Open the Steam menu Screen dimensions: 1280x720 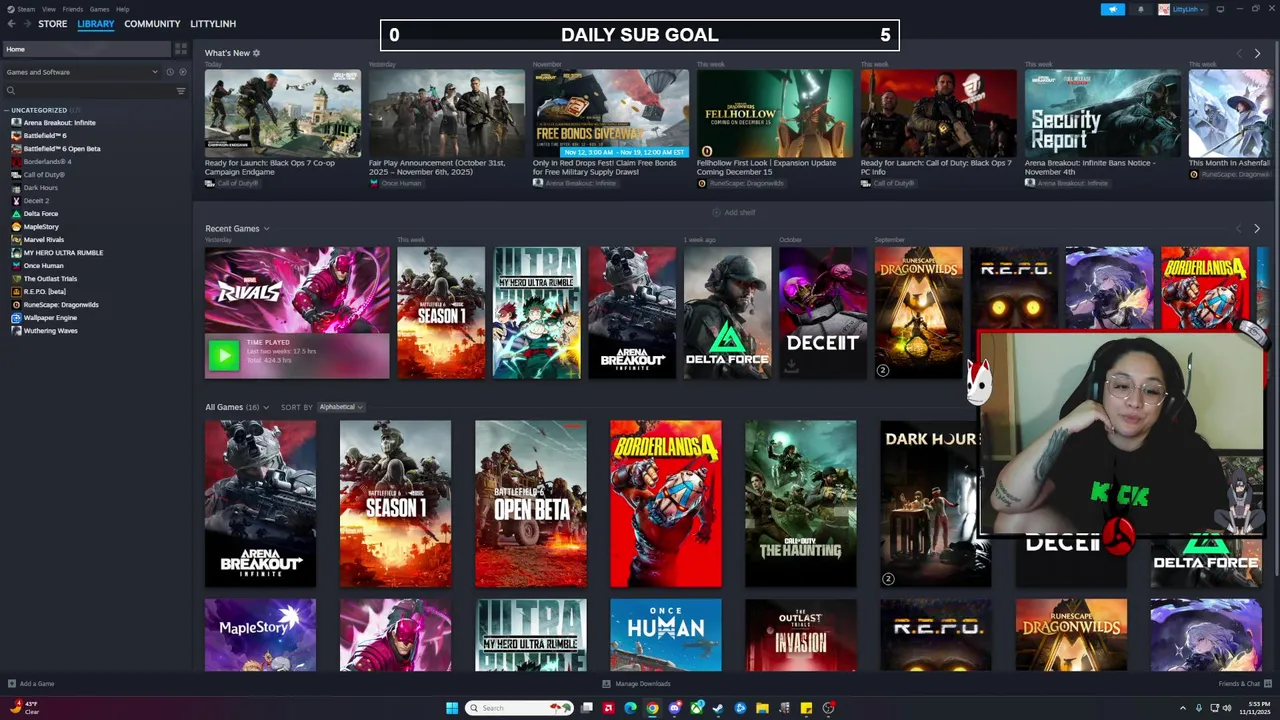coord(21,9)
